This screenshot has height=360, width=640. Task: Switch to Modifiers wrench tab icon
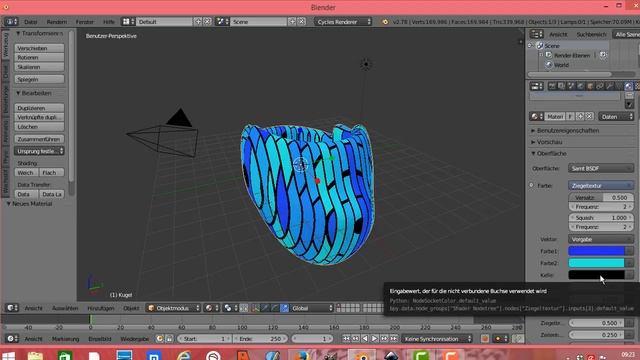(x=609, y=86)
